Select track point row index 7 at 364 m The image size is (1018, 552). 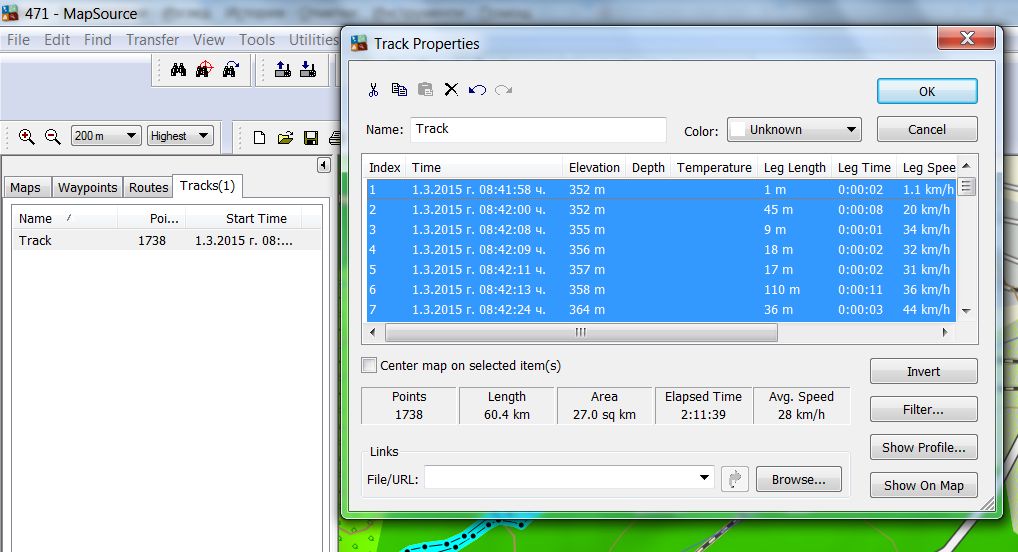point(660,310)
